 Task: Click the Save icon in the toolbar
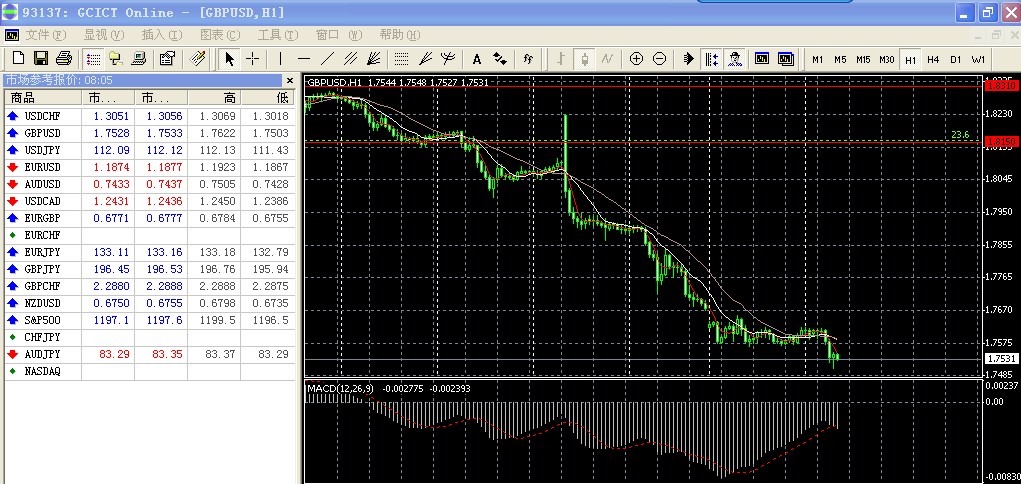tap(41, 59)
